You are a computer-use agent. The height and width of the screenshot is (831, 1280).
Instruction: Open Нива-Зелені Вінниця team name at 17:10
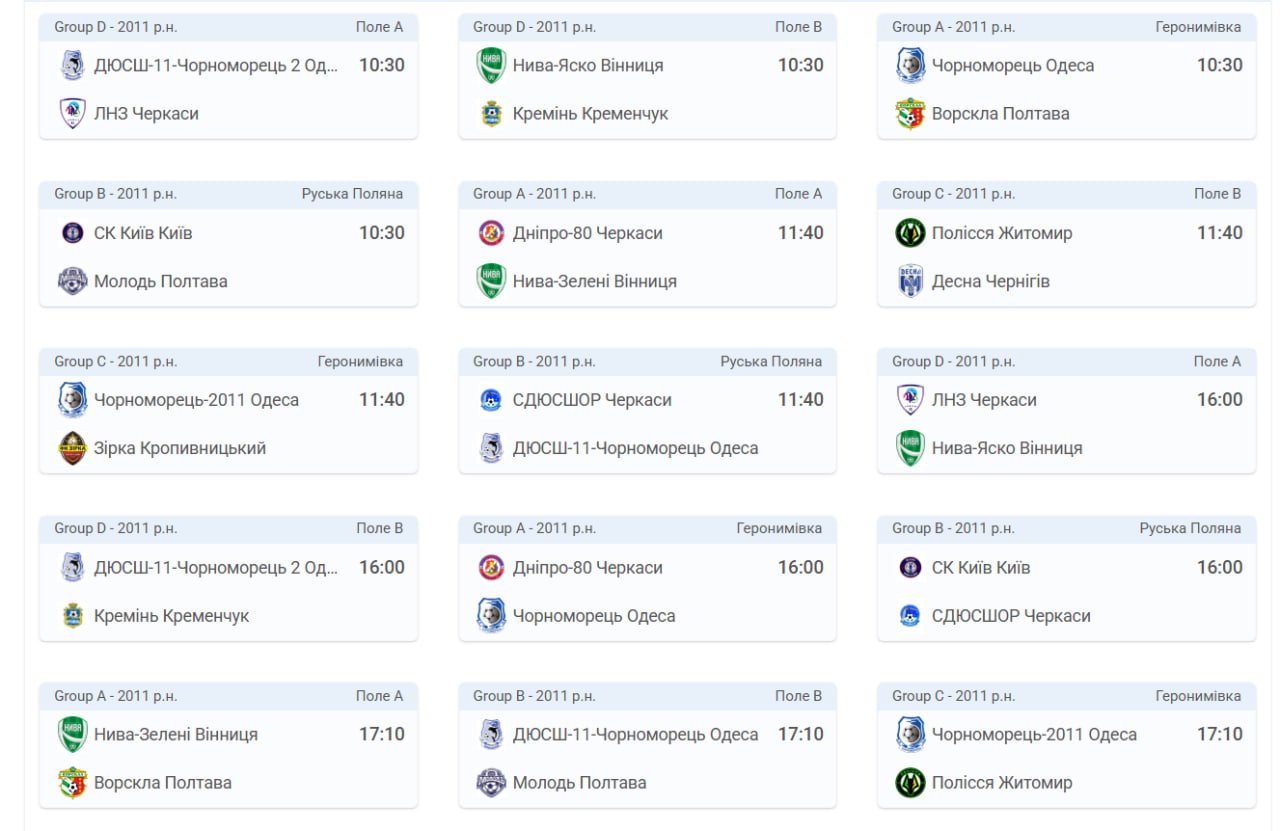(176, 734)
